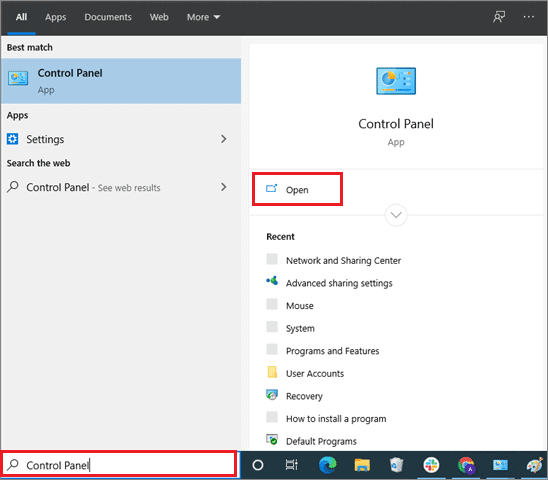Open Network and Sharing Center recent item
The height and width of the screenshot is (480, 548).
(343, 260)
